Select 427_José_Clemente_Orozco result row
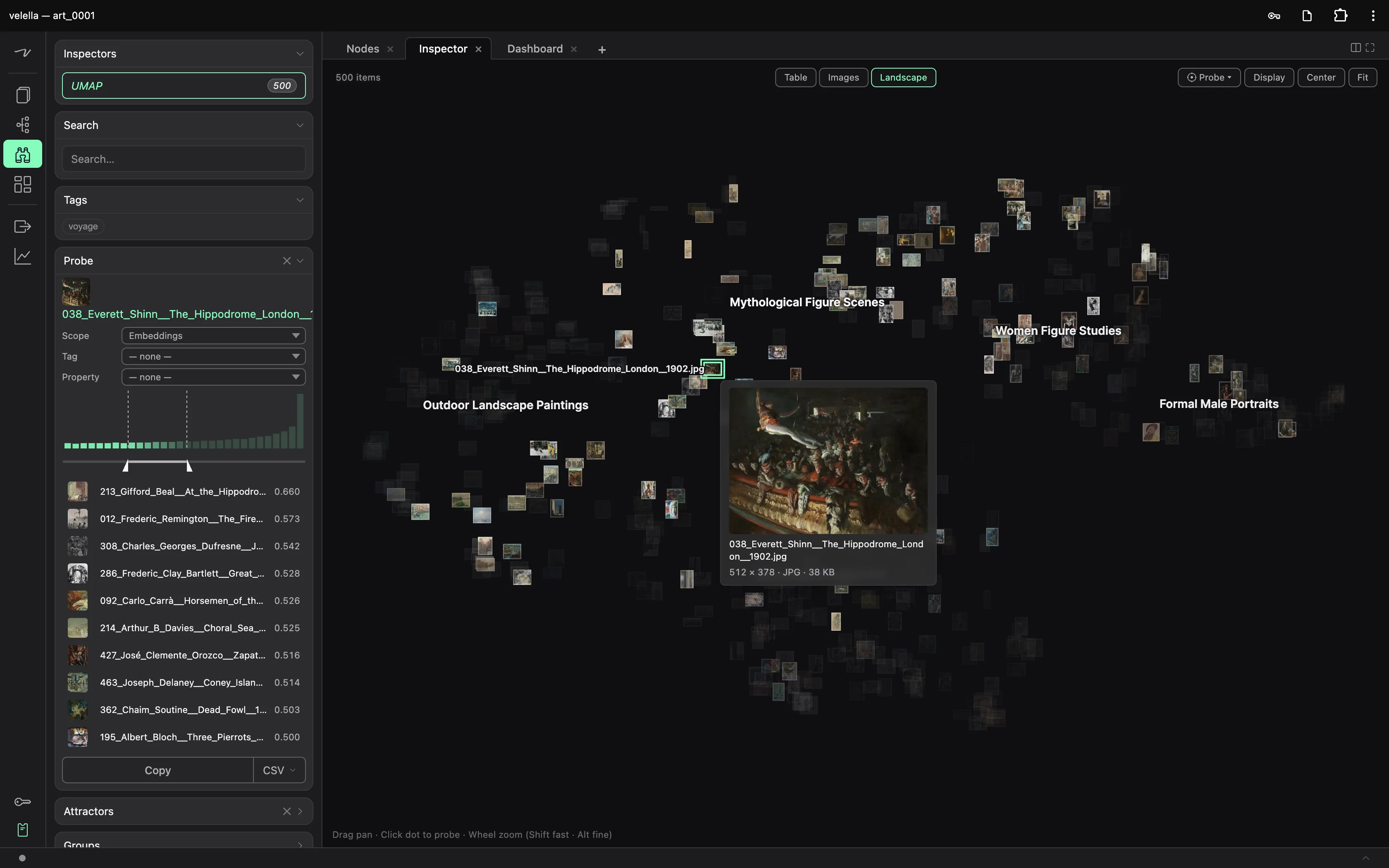1389x868 pixels. point(184,655)
